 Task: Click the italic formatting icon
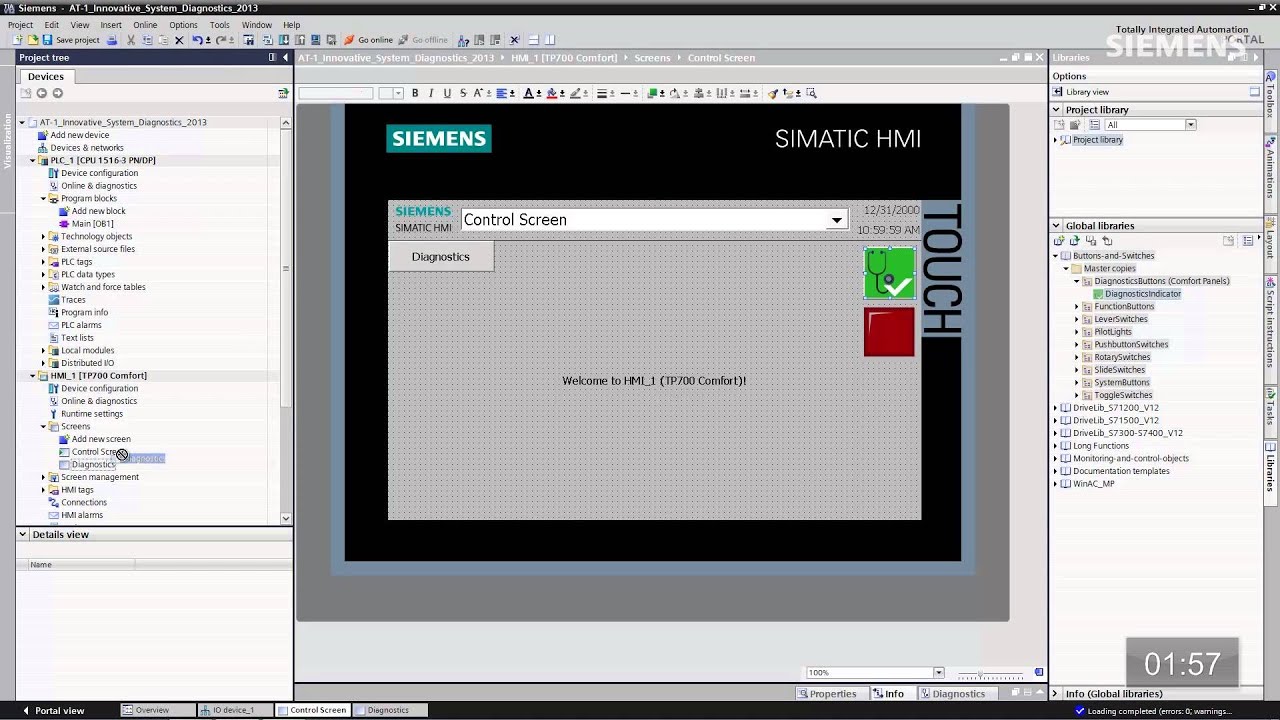(x=431, y=93)
